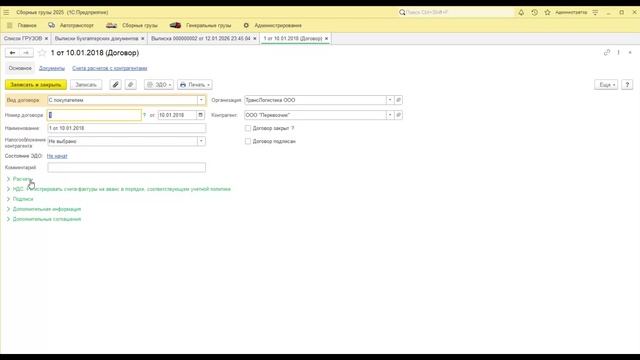The image size is (640, 360).
Task: Close the 1 от 10.01.2018 (Договор) tab
Action: click(326, 38)
